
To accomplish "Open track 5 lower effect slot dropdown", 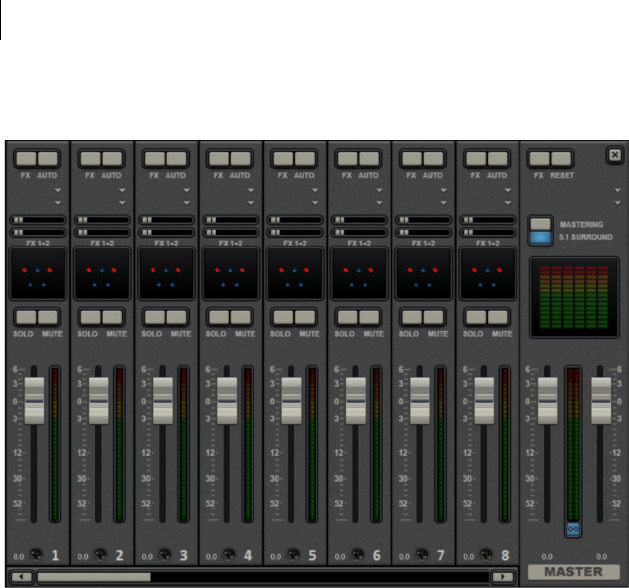I will (x=315, y=203).
